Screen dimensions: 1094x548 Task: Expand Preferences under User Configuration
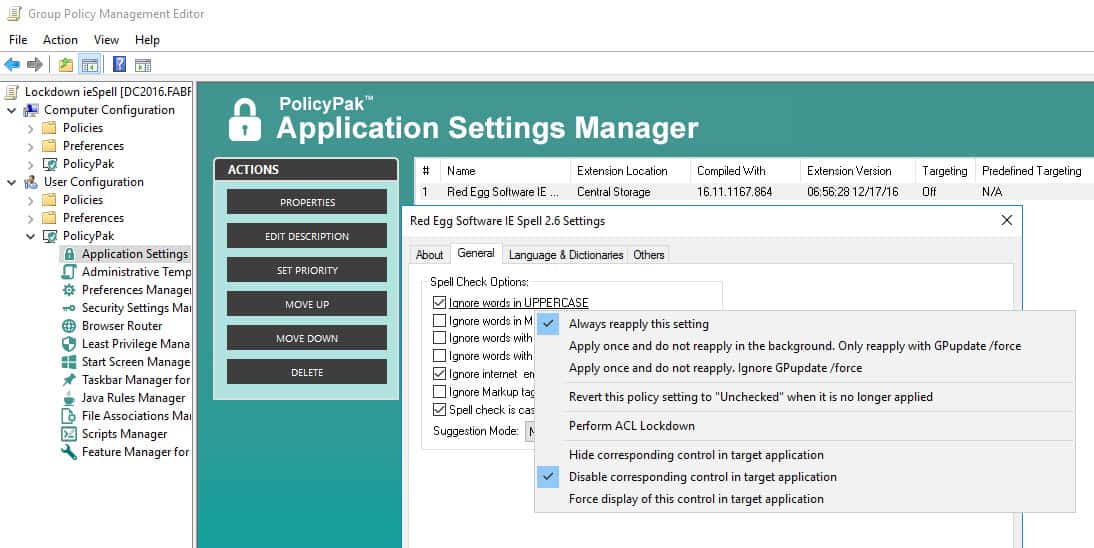(31, 219)
